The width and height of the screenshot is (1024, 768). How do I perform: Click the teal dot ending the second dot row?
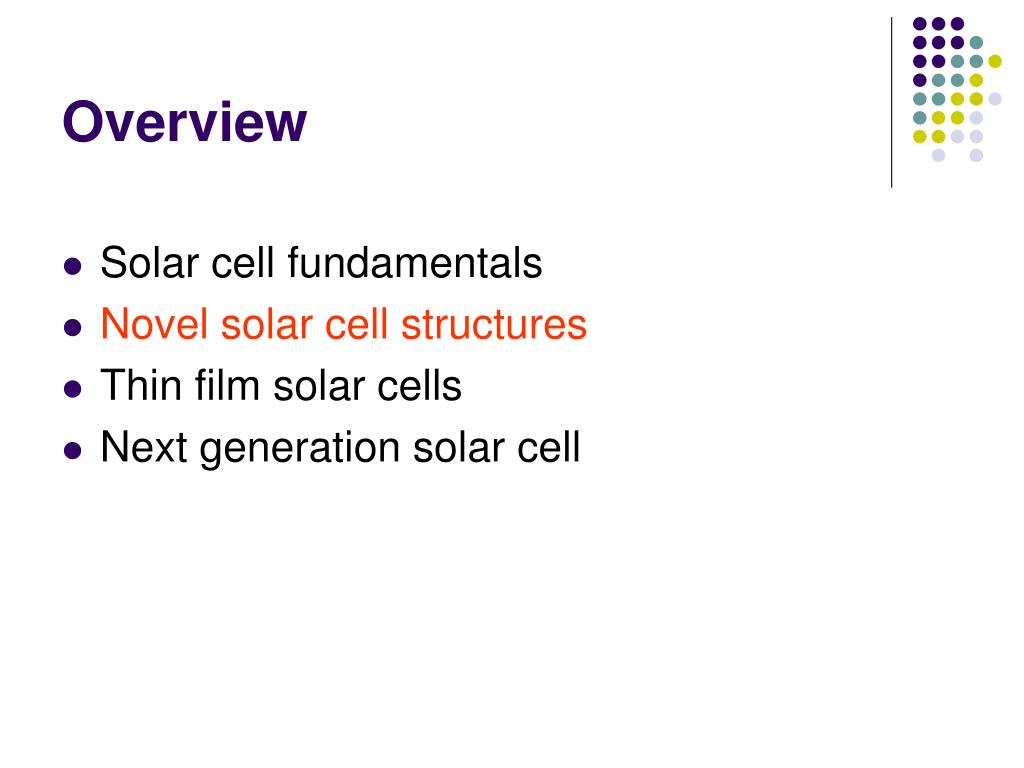(x=976, y=43)
